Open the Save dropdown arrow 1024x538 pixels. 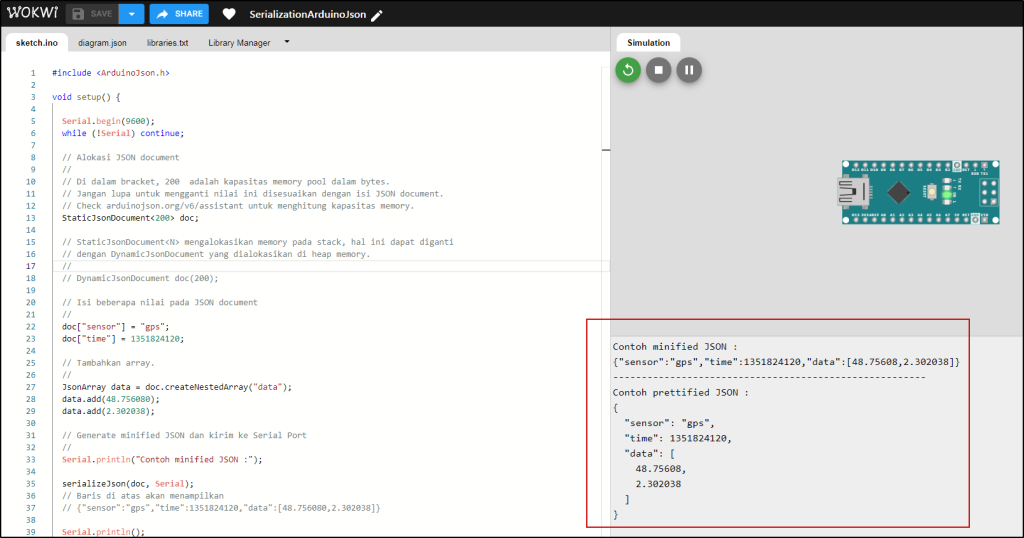coord(131,14)
